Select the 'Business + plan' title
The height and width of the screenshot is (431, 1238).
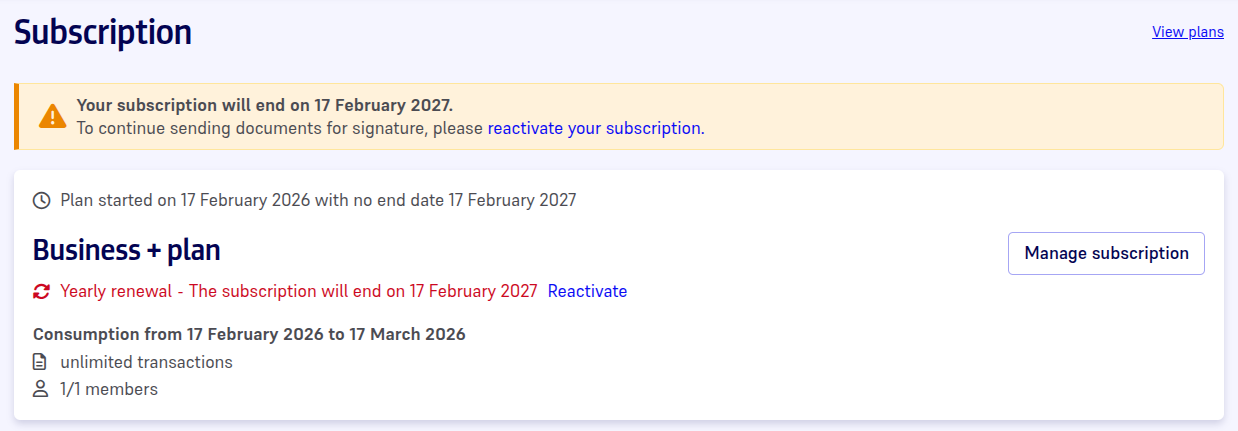(x=127, y=250)
